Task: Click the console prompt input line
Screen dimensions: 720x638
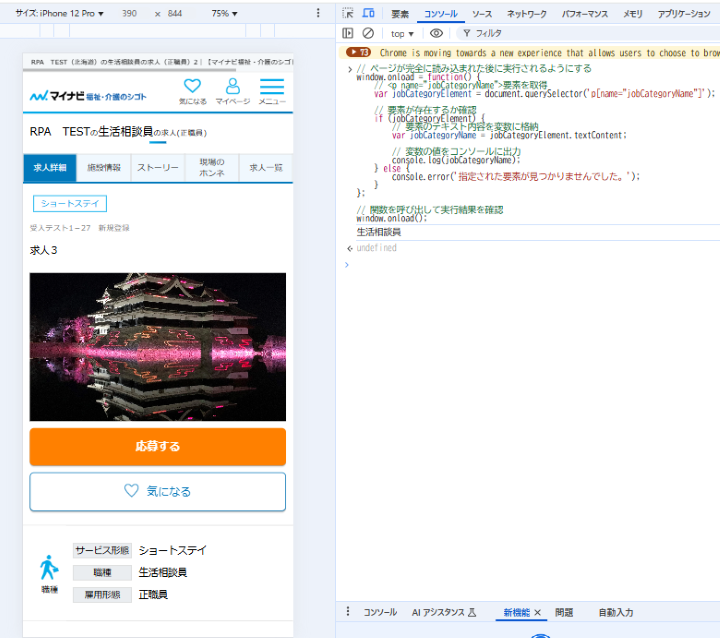Action: click(x=533, y=265)
